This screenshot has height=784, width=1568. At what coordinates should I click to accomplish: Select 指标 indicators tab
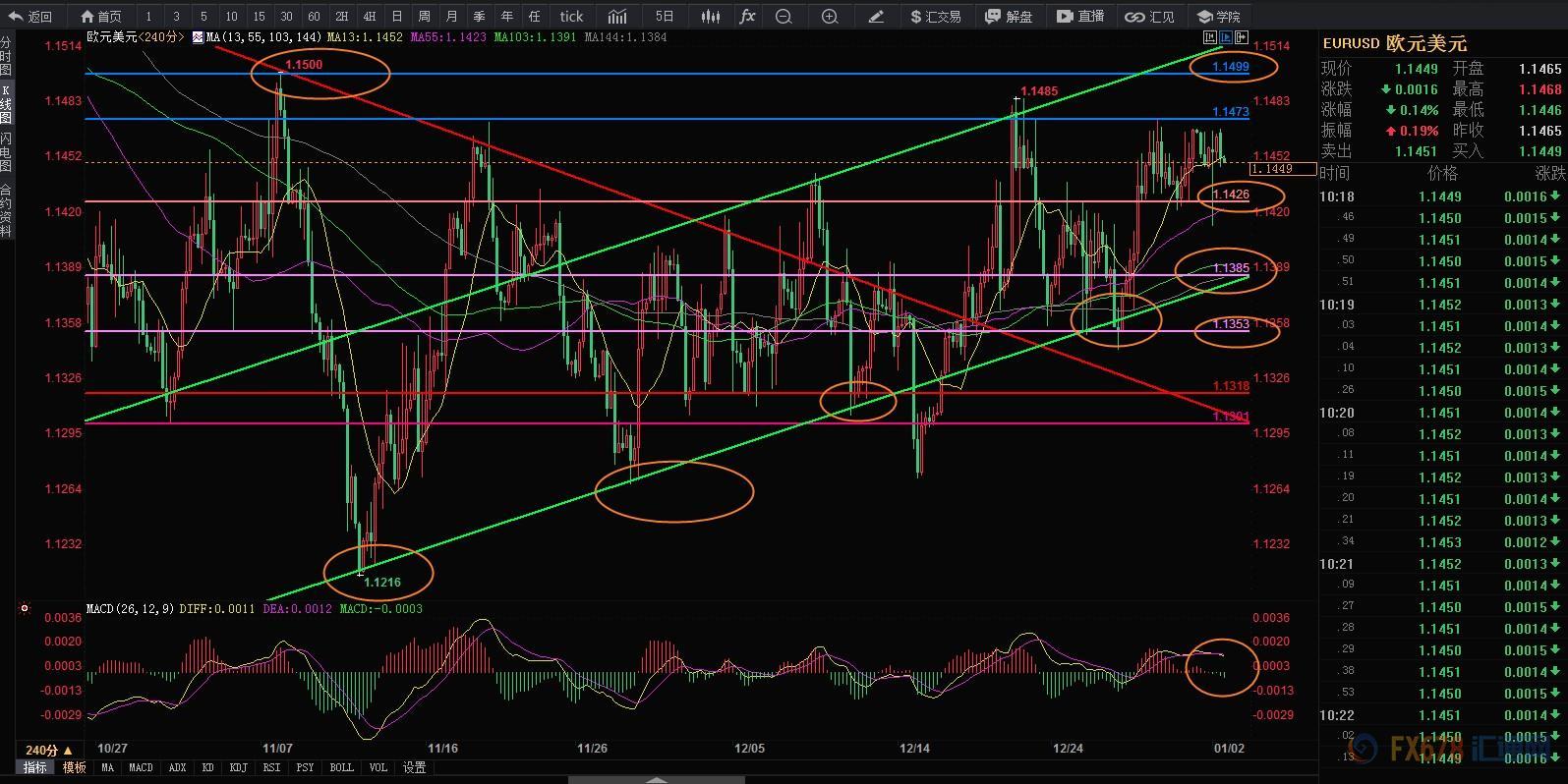[x=34, y=767]
